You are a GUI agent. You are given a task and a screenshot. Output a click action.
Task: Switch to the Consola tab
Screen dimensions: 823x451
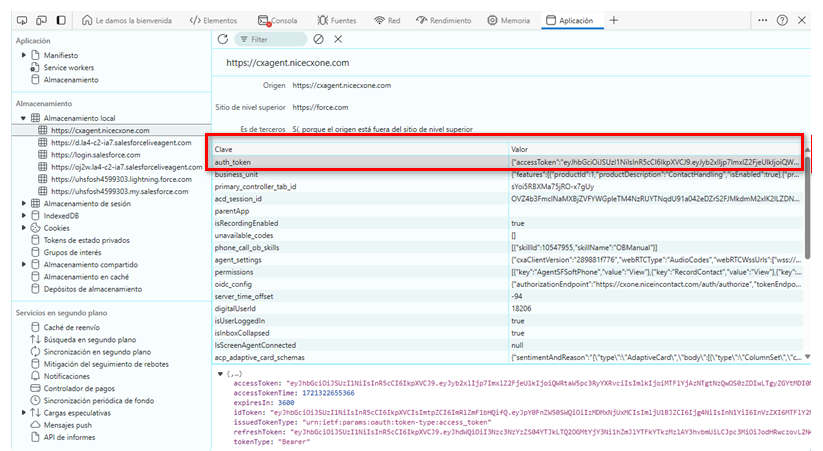point(278,20)
